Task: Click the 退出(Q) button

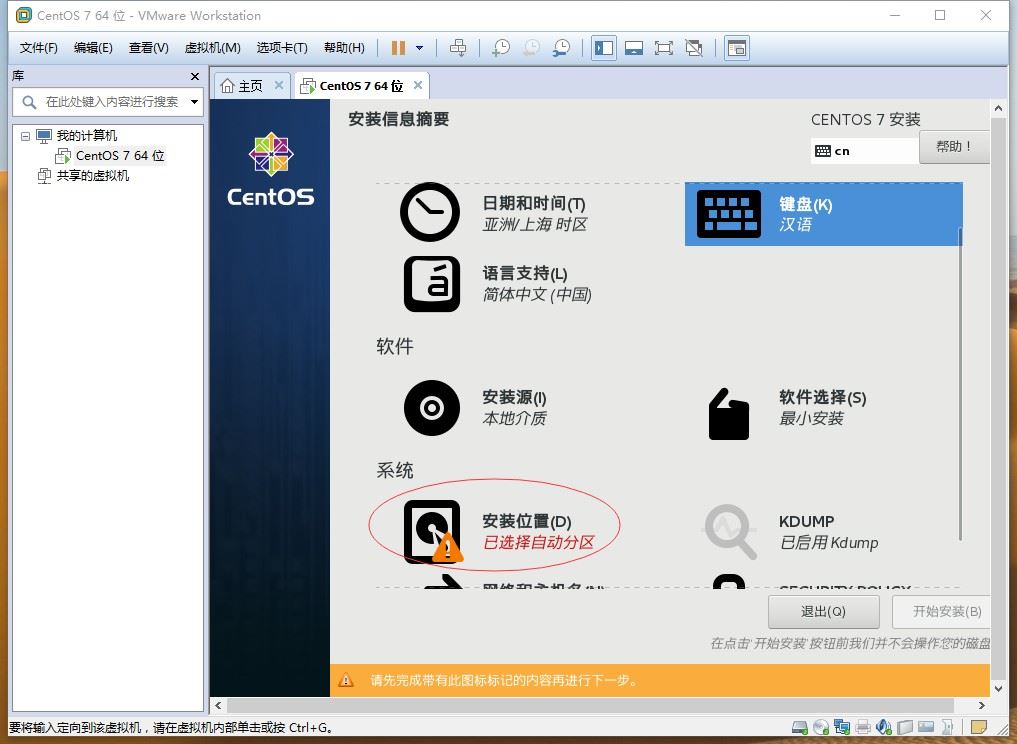Action: point(824,612)
